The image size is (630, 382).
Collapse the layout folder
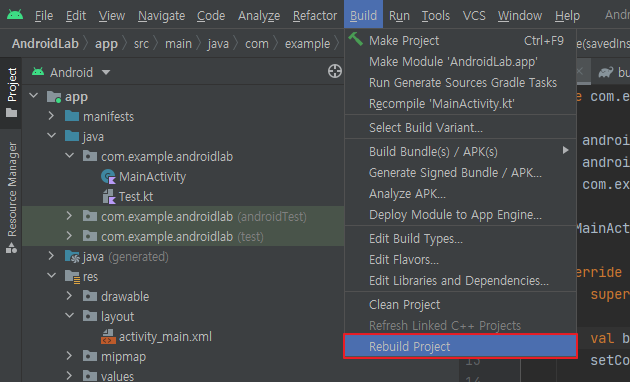point(70,316)
